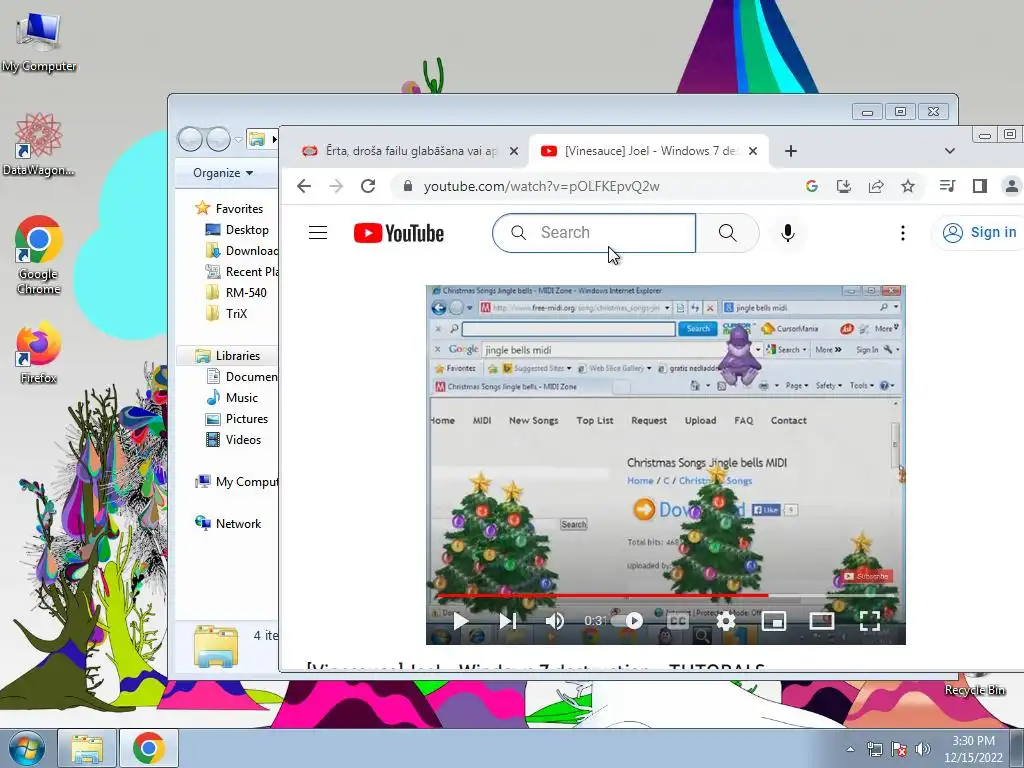
Task: Select DataWagon desktop shortcut
Action: [x=39, y=145]
